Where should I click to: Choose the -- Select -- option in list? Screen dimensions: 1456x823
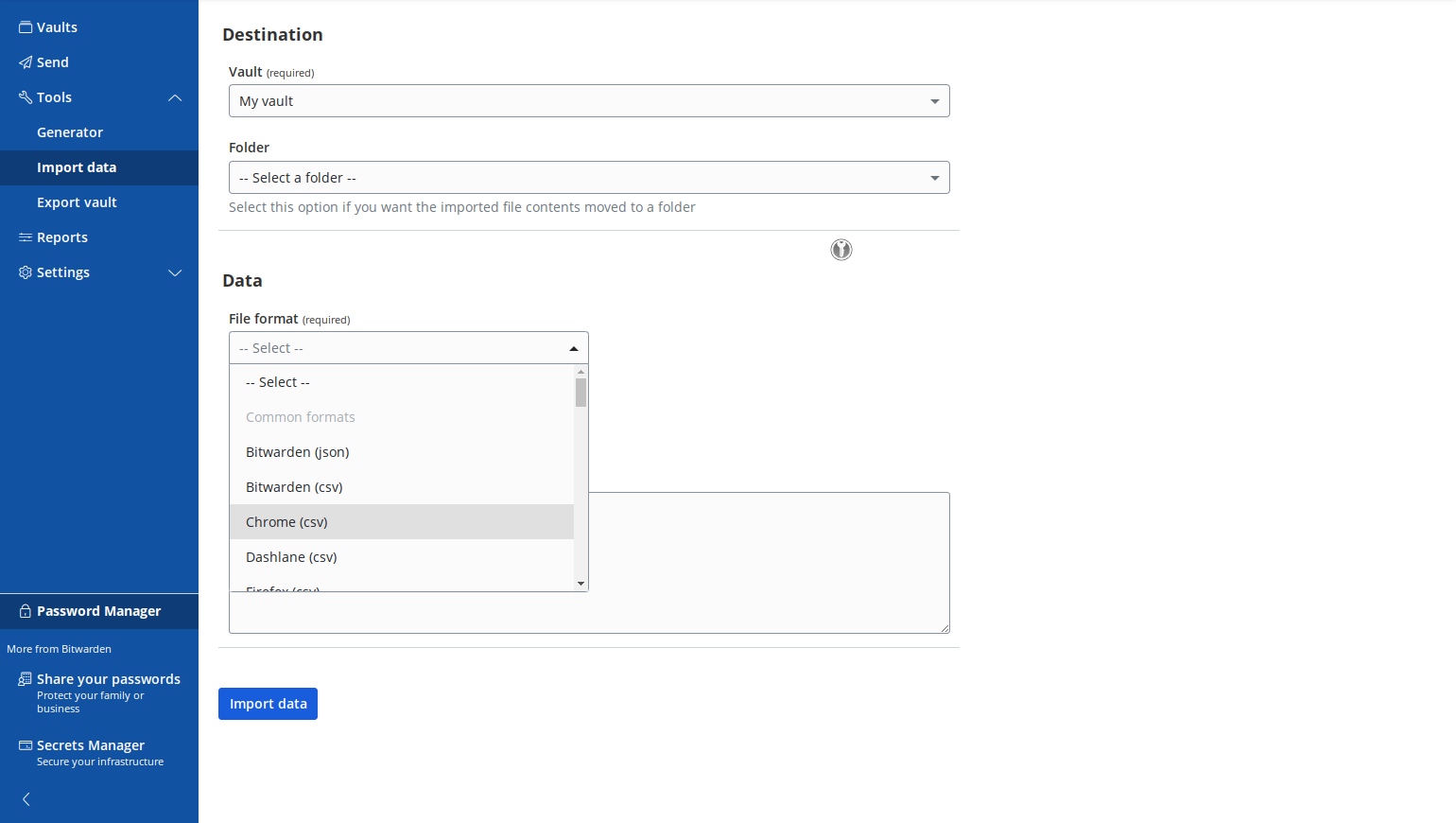[402, 382]
